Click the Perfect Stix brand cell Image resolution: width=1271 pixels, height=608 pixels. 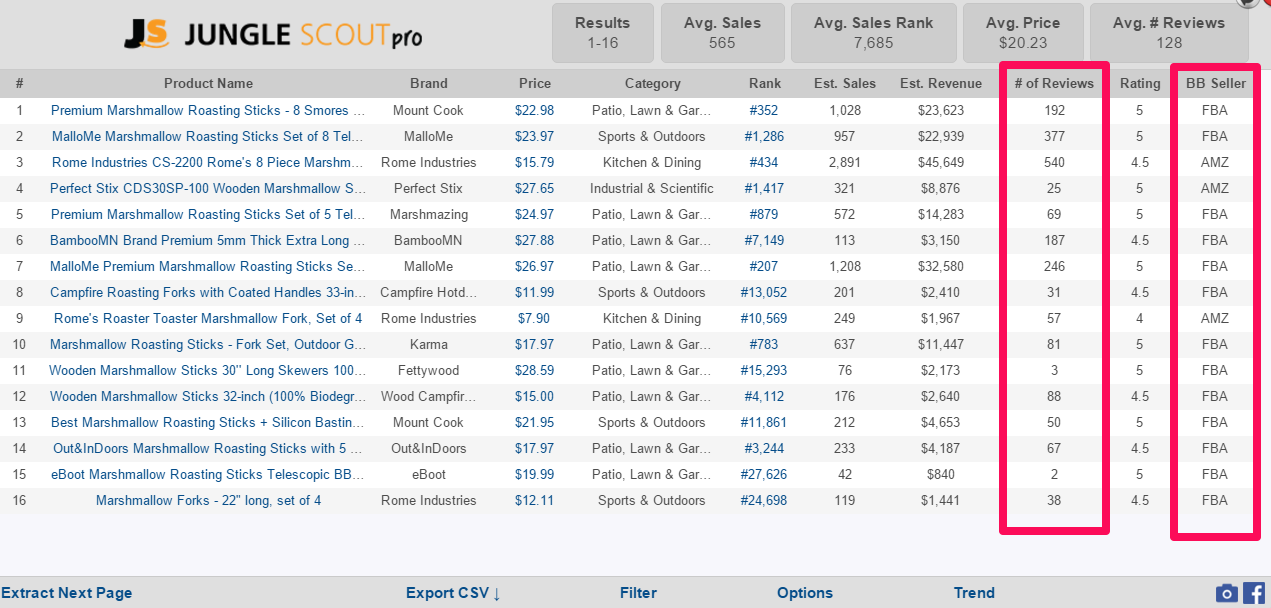coord(429,188)
